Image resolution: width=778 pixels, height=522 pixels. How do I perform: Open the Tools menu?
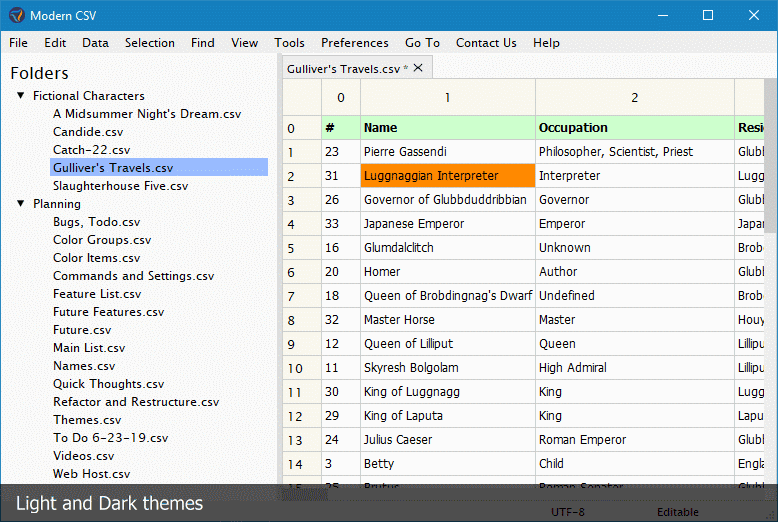click(x=289, y=43)
